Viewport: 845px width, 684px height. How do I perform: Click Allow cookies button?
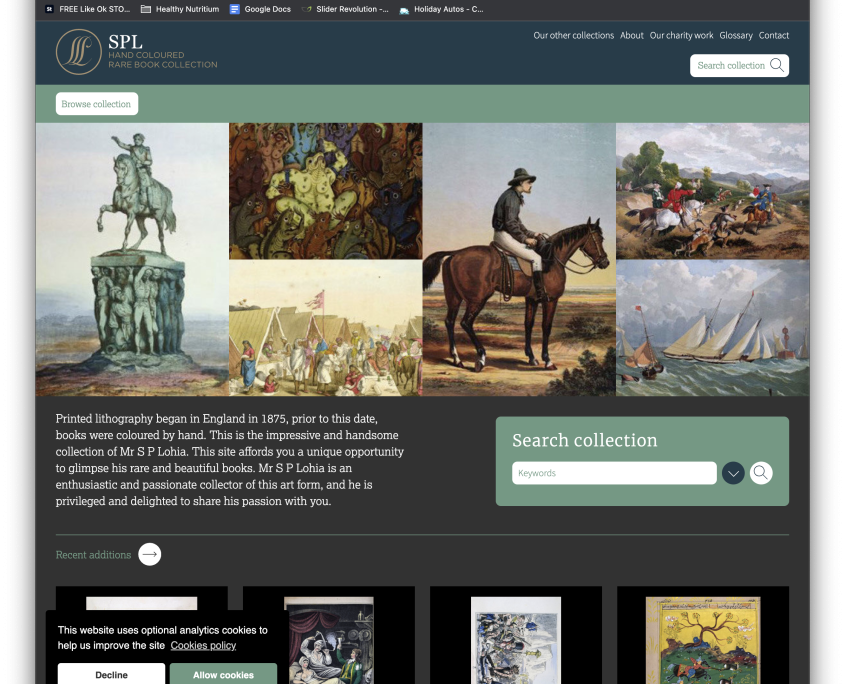(x=223, y=674)
